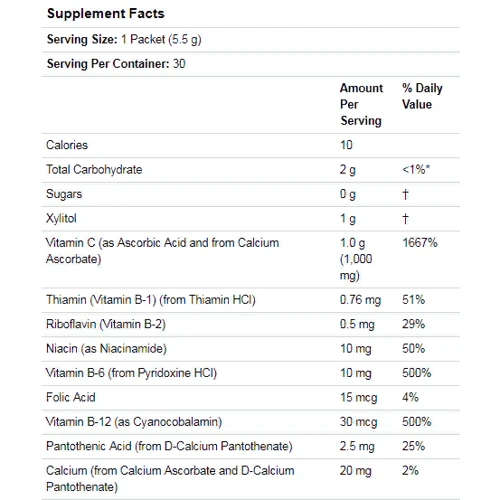The image size is (500, 500).
Task: Click the % Daily Value column header
Action: 422,96
